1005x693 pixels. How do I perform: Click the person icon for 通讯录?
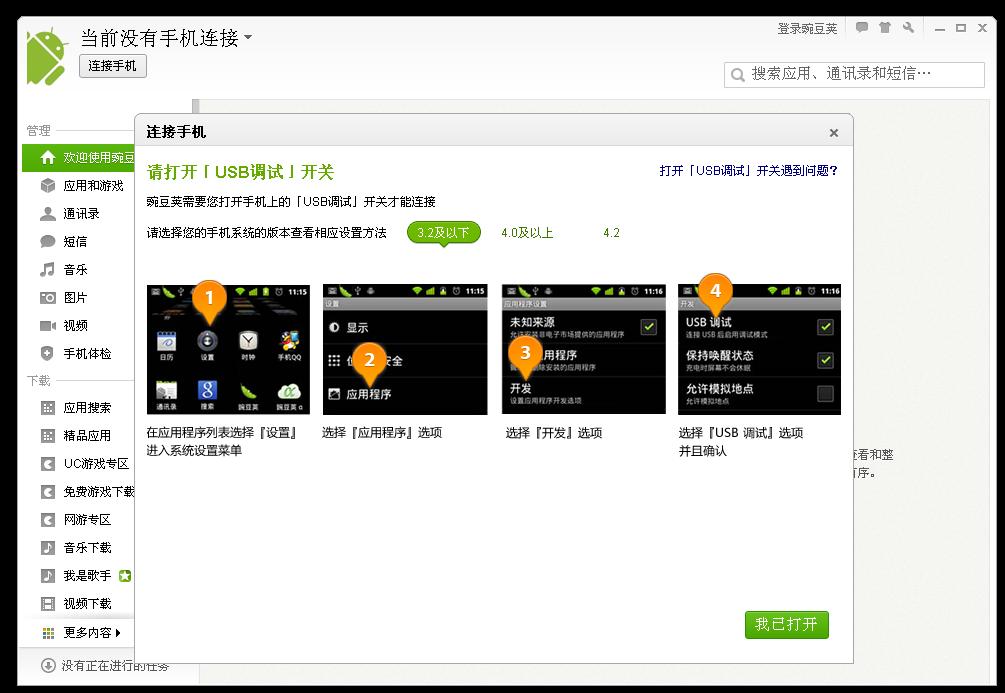tap(47, 213)
